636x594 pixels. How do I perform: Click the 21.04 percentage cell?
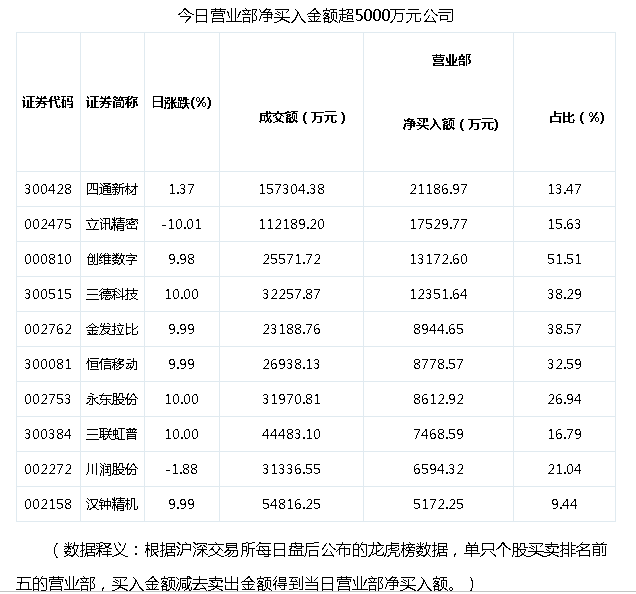(x=566, y=469)
